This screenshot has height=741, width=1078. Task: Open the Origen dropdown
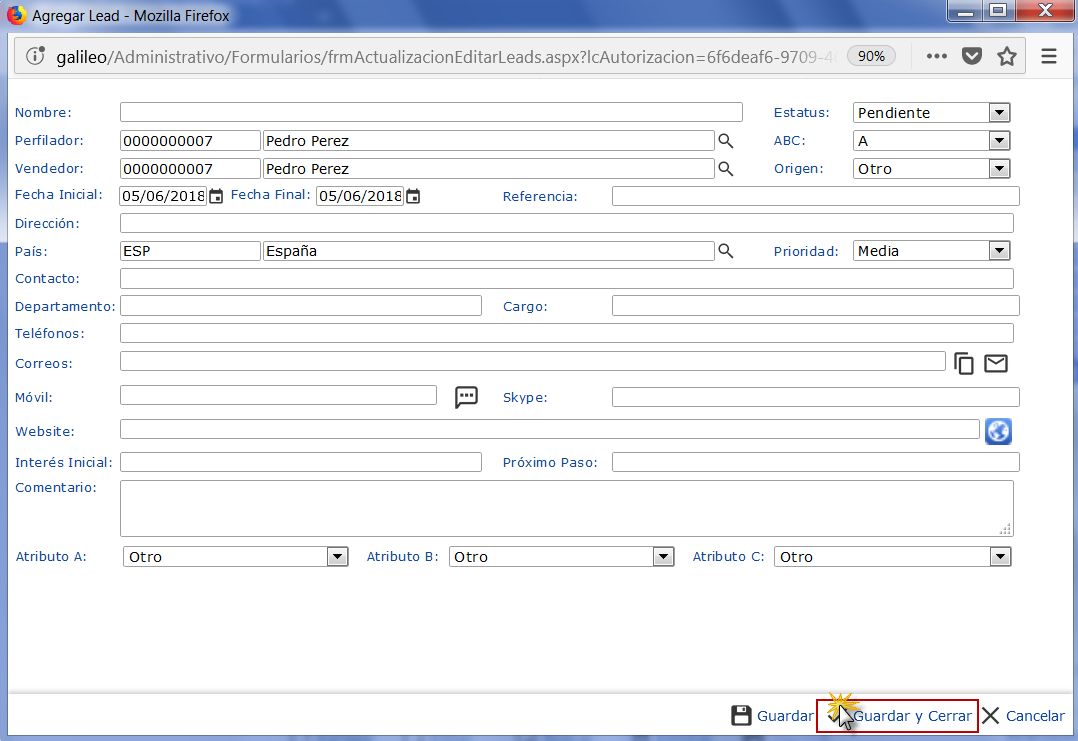click(x=932, y=168)
